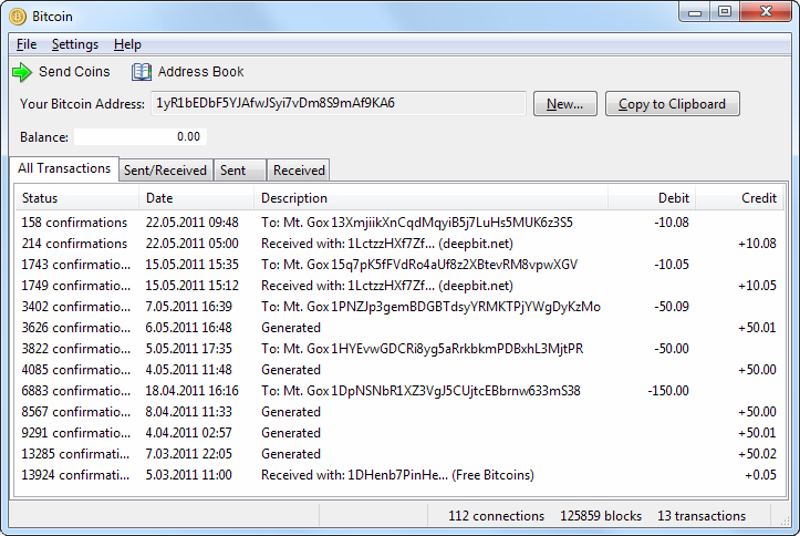Sort by the Date column header
Screen dimensions: 800x536
coord(196,198)
